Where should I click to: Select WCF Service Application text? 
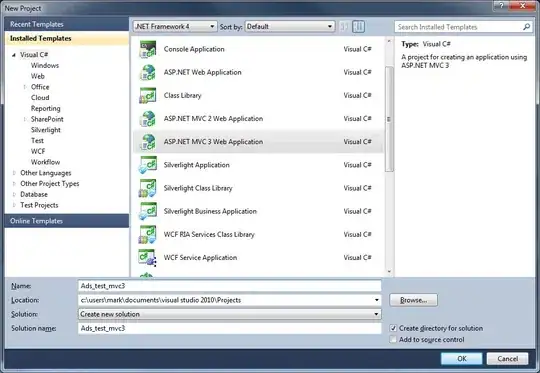[200, 257]
